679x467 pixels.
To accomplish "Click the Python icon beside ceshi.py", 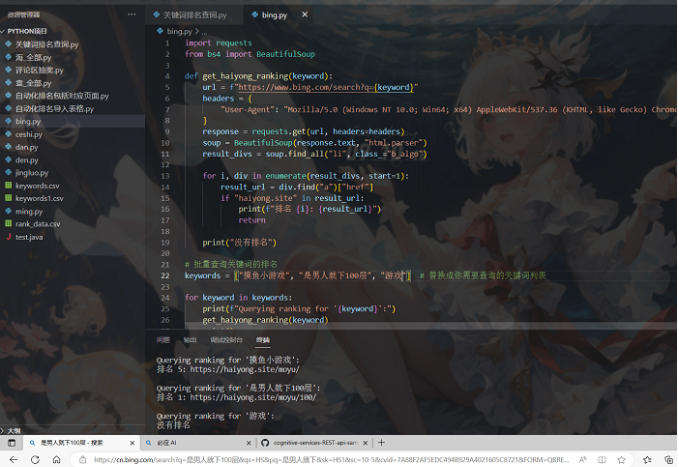I will coord(9,134).
